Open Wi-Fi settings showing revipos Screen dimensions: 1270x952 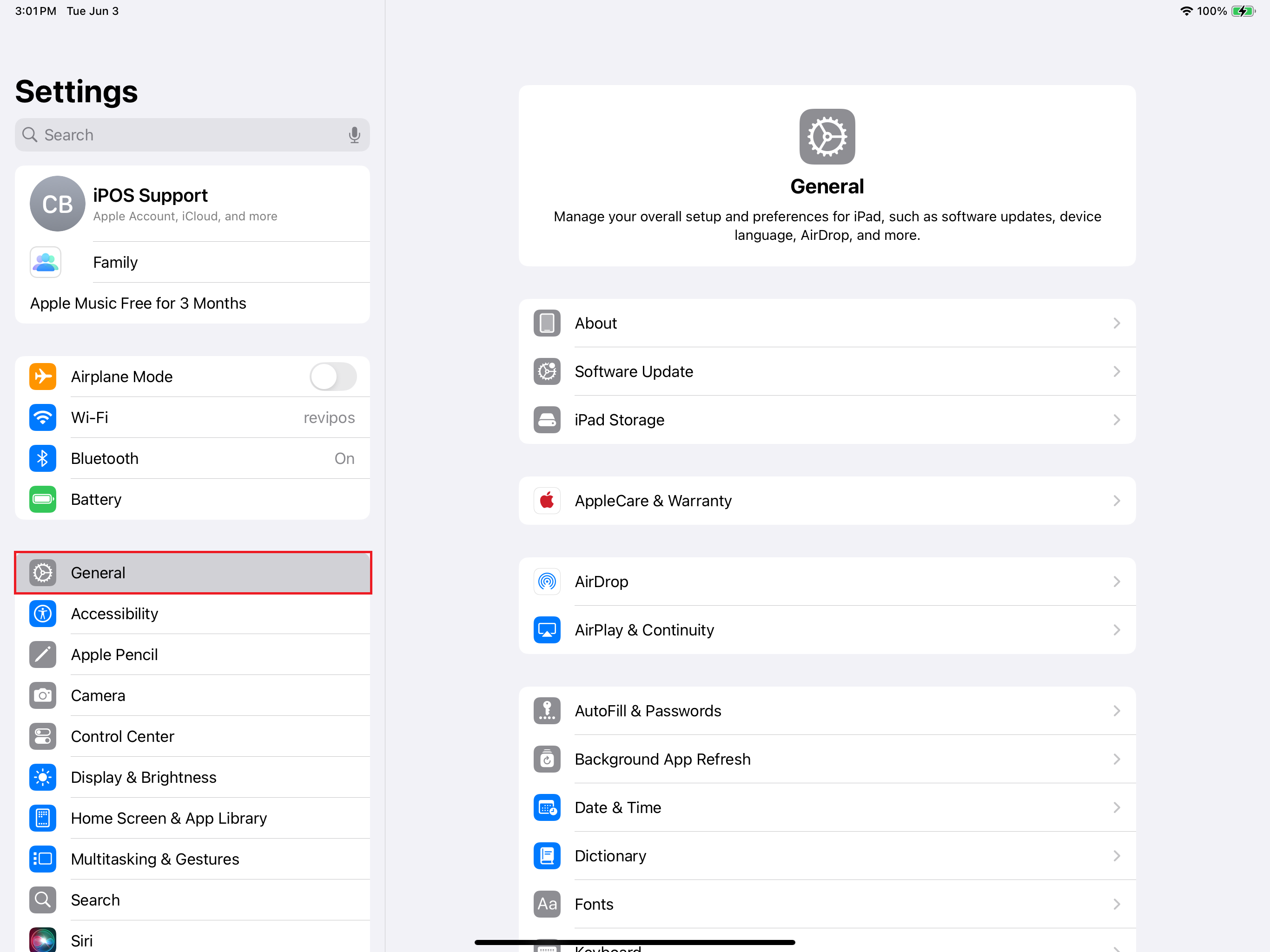pyautogui.click(x=192, y=417)
